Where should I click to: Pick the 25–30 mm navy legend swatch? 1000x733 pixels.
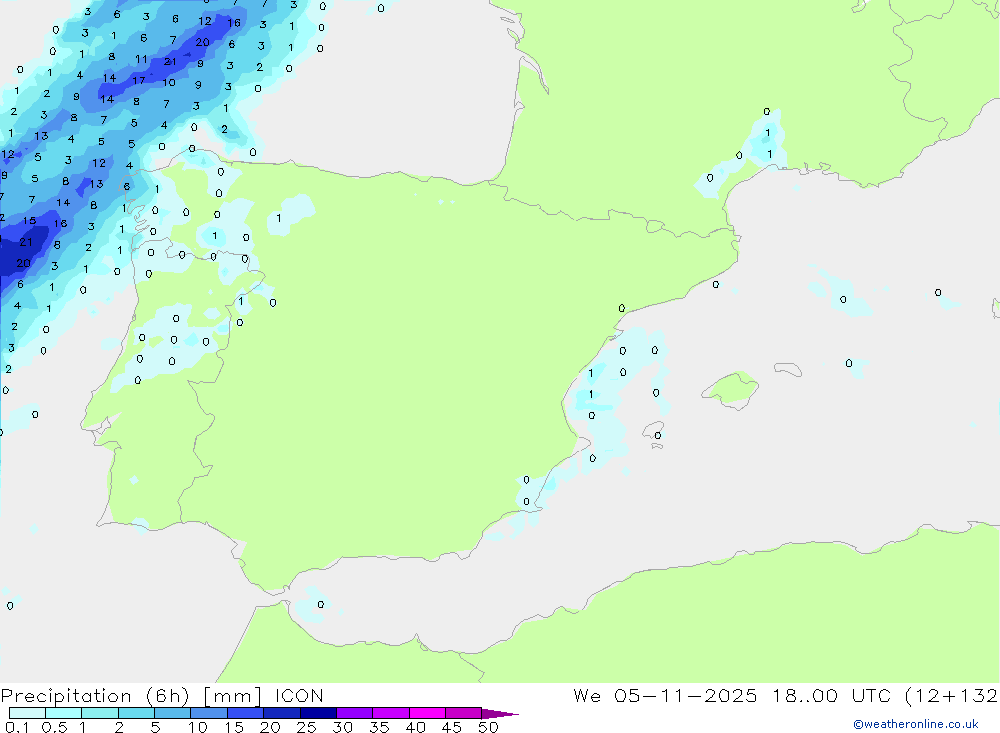click(x=318, y=713)
